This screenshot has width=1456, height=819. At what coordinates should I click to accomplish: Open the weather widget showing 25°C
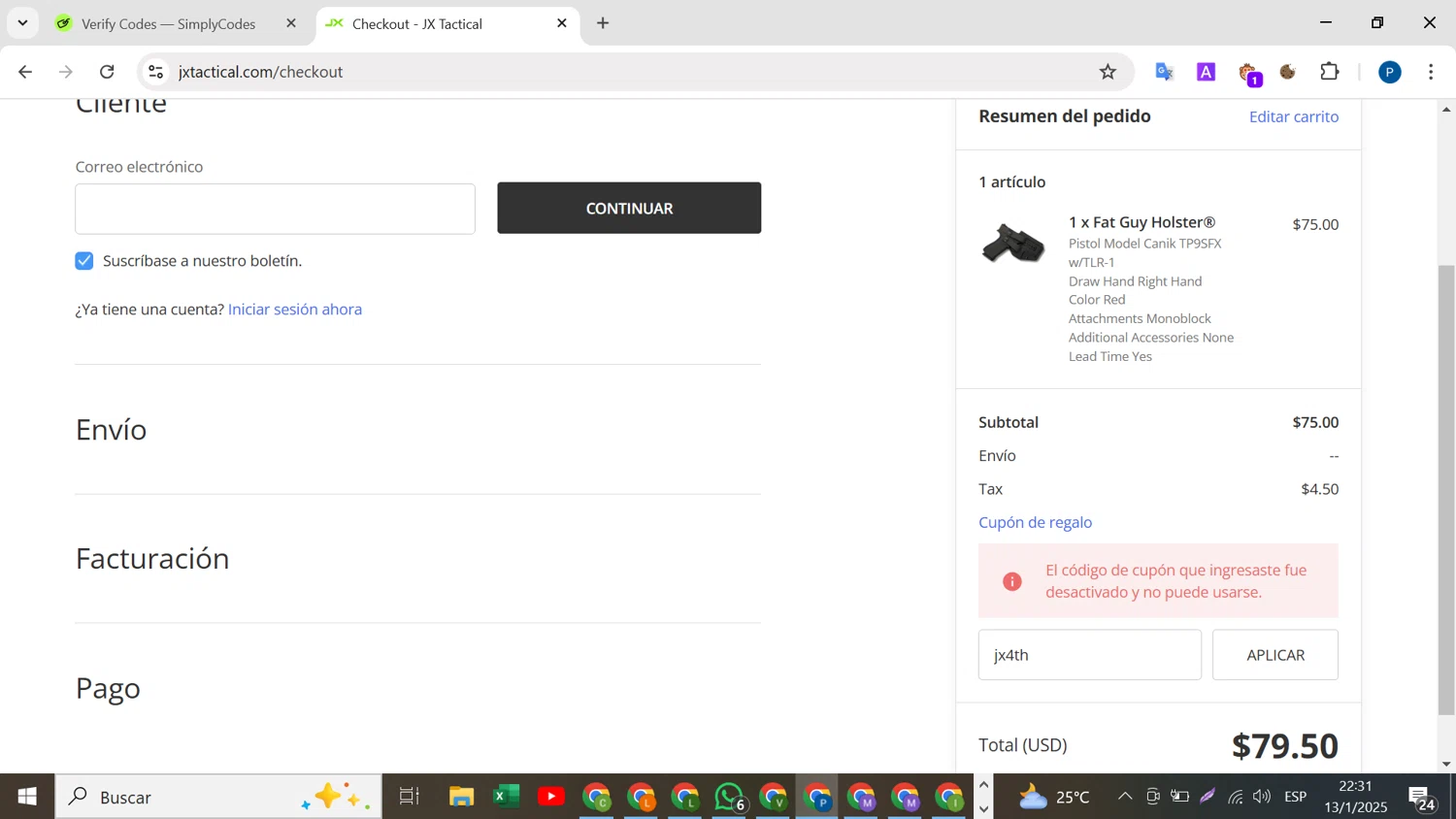coord(1054,797)
